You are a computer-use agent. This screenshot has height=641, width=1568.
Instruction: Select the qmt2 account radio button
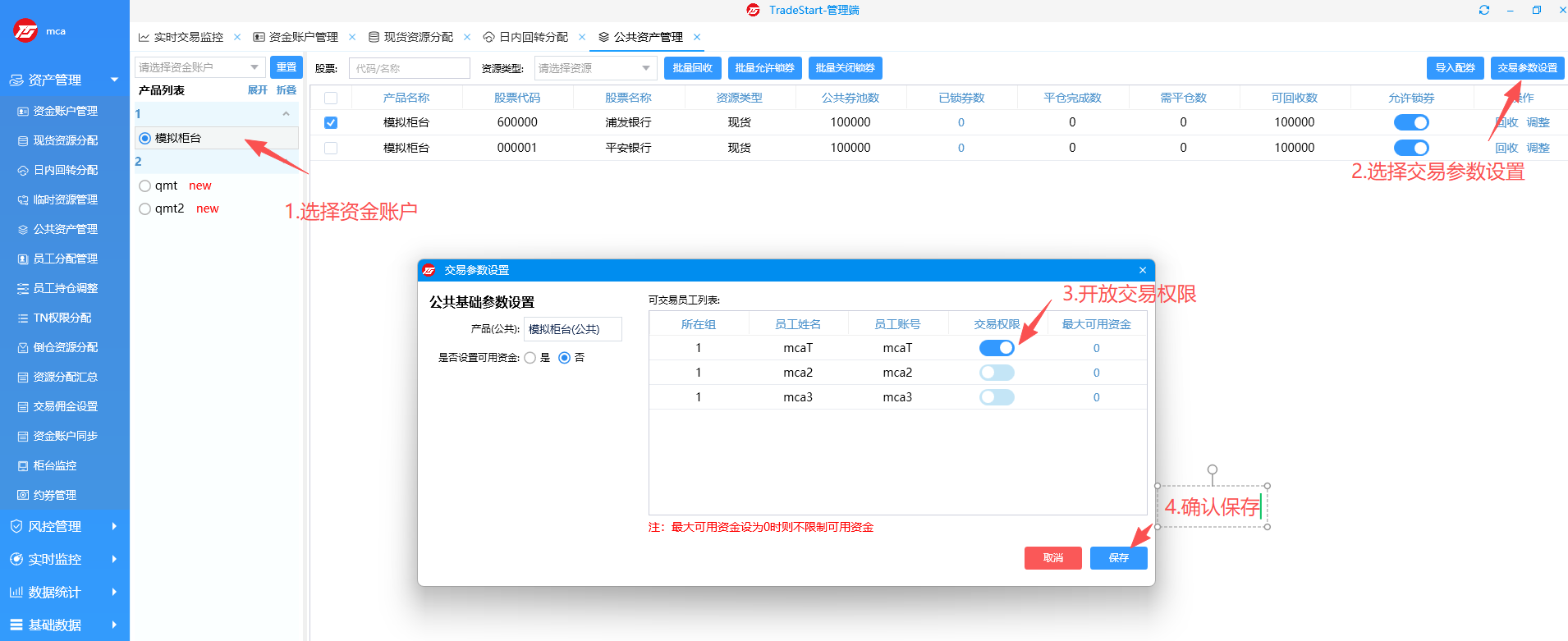(145, 208)
